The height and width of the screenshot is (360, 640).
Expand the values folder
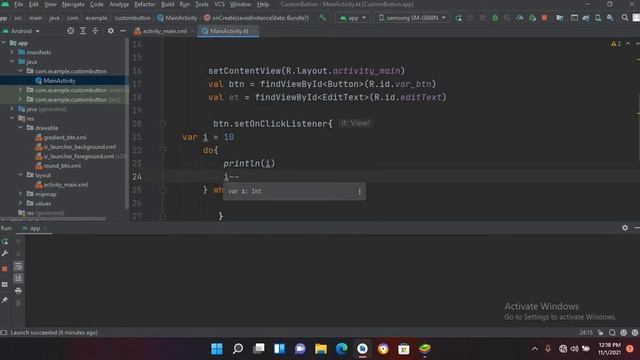(21, 203)
